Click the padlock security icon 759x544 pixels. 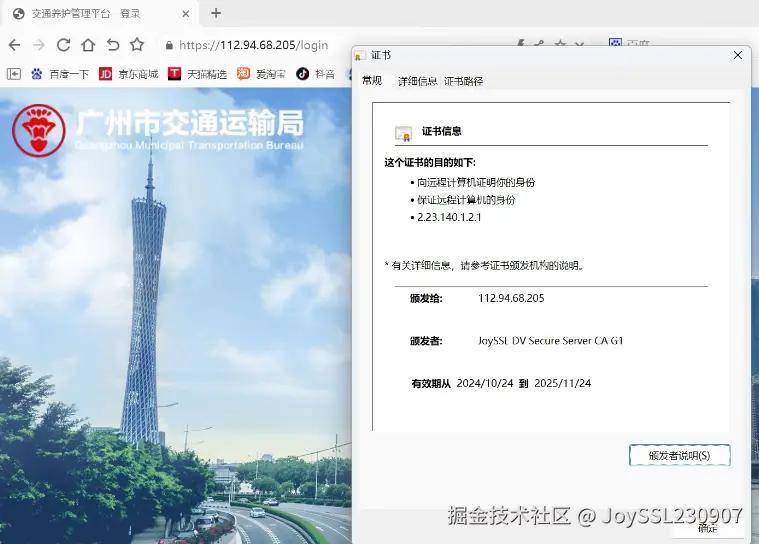(x=169, y=45)
